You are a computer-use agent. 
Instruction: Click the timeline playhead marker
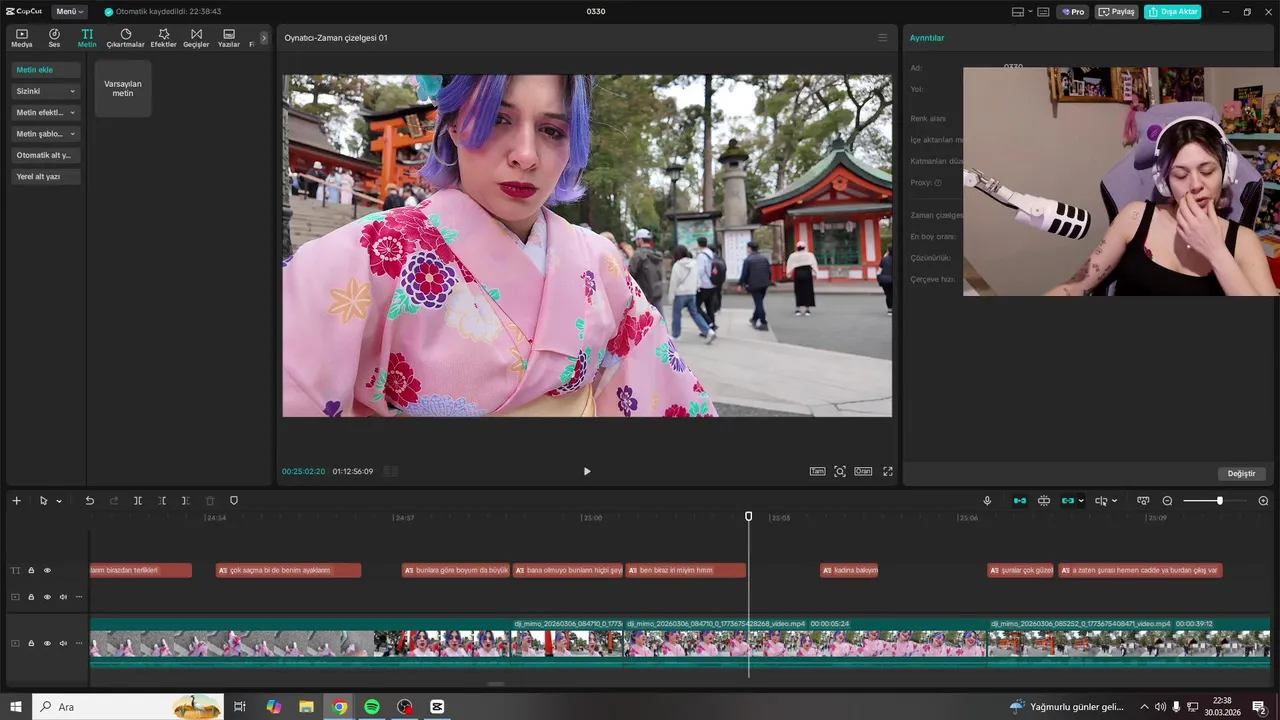pyautogui.click(x=749, y=516)
